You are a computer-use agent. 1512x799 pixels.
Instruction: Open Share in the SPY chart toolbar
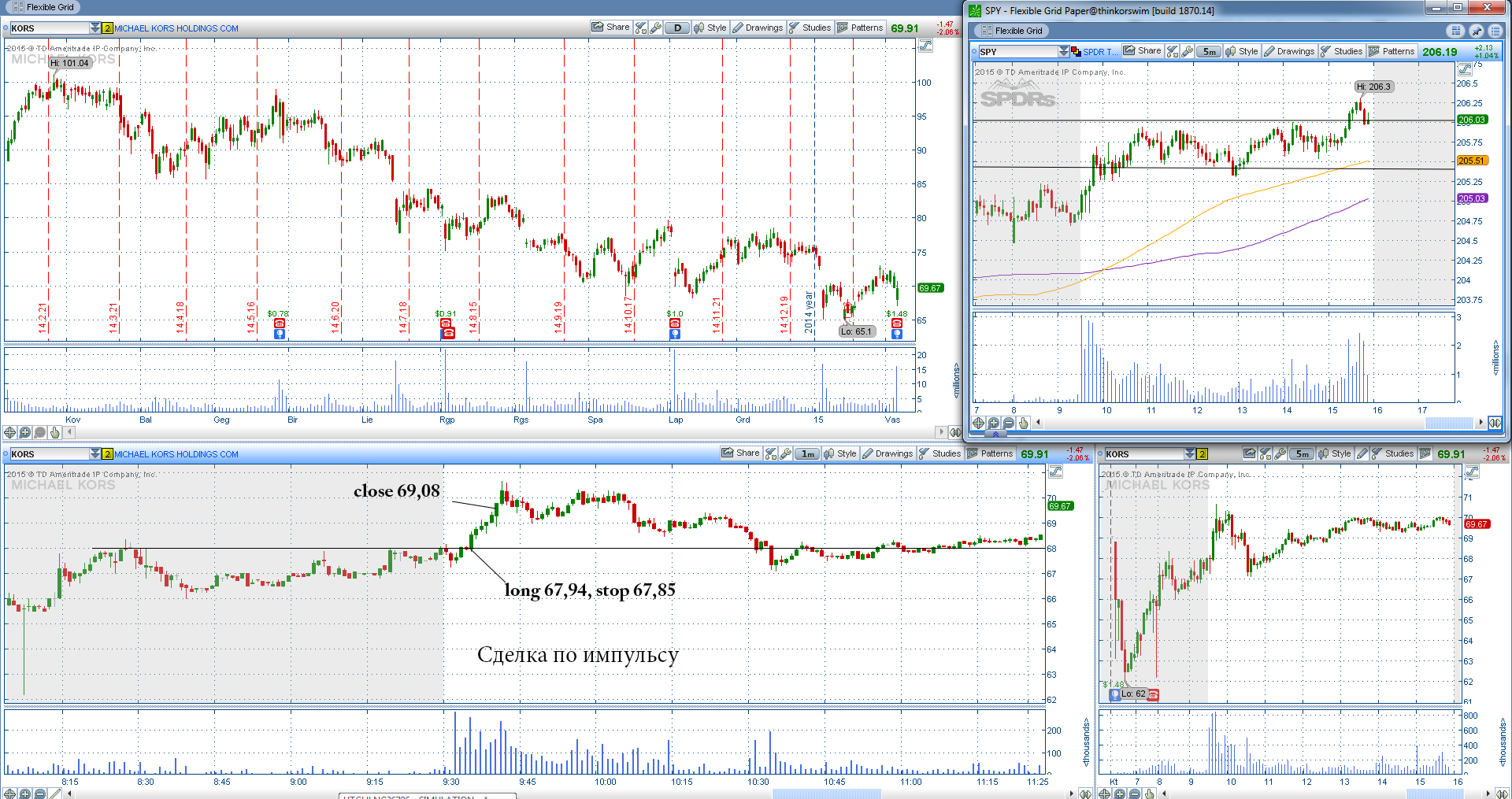click(x=1142, y=51)
